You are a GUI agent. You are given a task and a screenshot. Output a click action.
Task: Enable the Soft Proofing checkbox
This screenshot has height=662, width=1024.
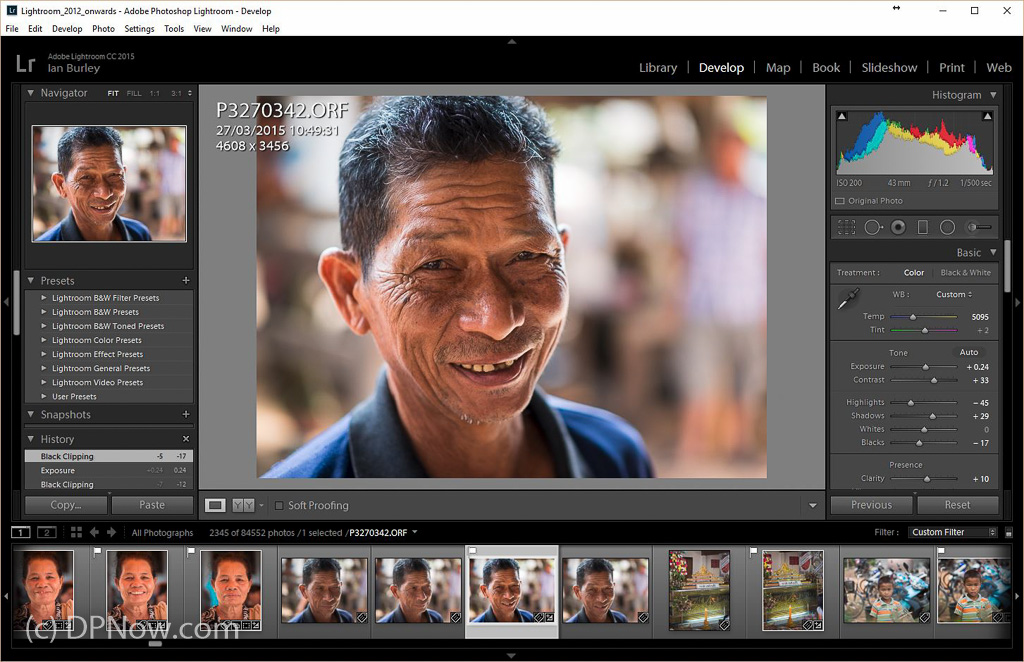pos(279,506)
